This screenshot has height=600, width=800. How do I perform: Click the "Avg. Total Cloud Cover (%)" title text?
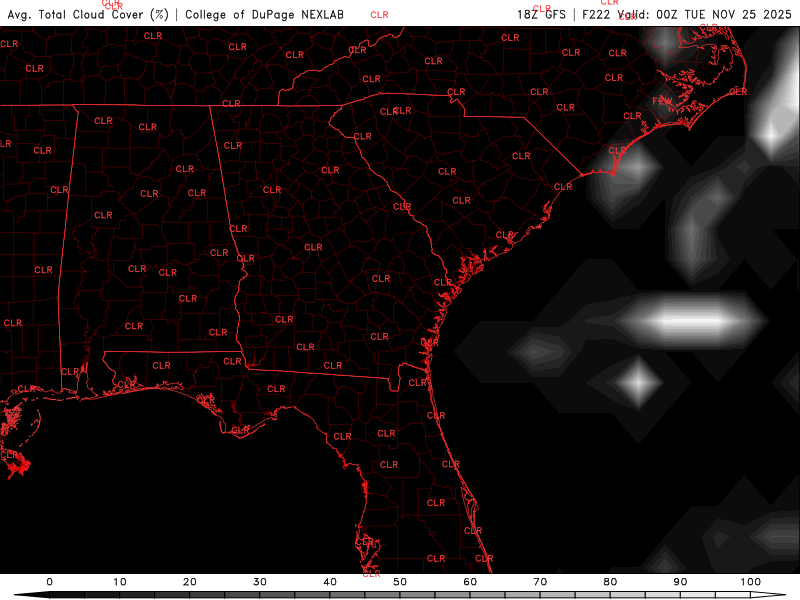(x=88, y=14)
